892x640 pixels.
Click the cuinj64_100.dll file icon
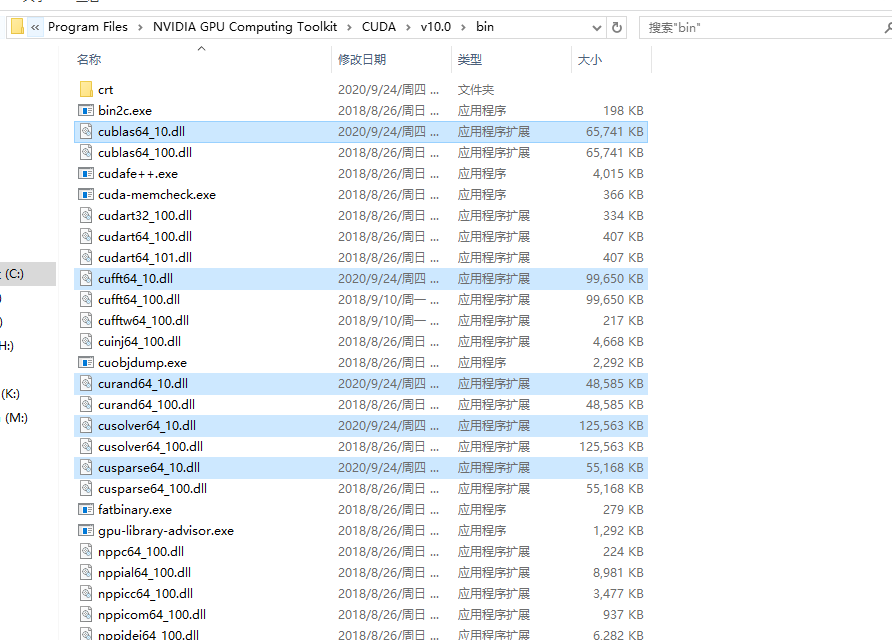(86, 341)
